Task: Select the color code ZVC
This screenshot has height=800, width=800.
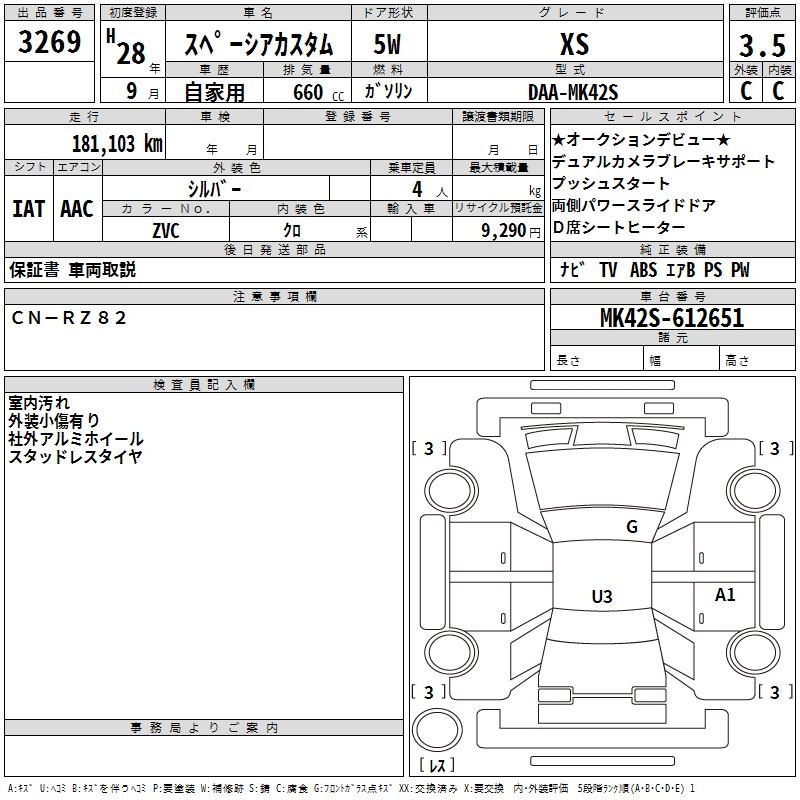Action: pyautogui.click(x=165, y=230)
